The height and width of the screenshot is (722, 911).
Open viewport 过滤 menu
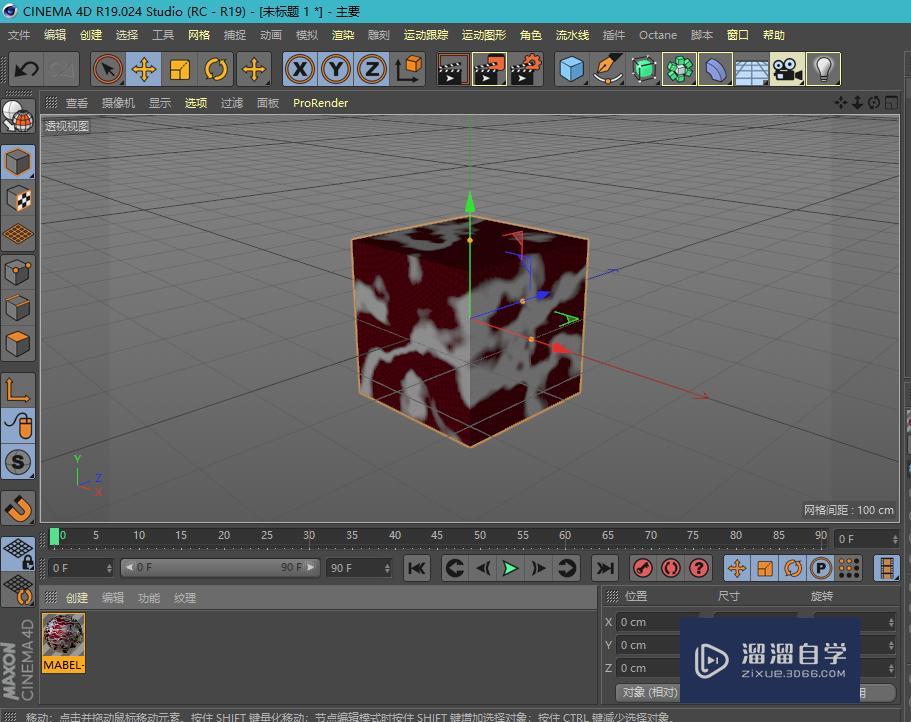click(232, 103)
